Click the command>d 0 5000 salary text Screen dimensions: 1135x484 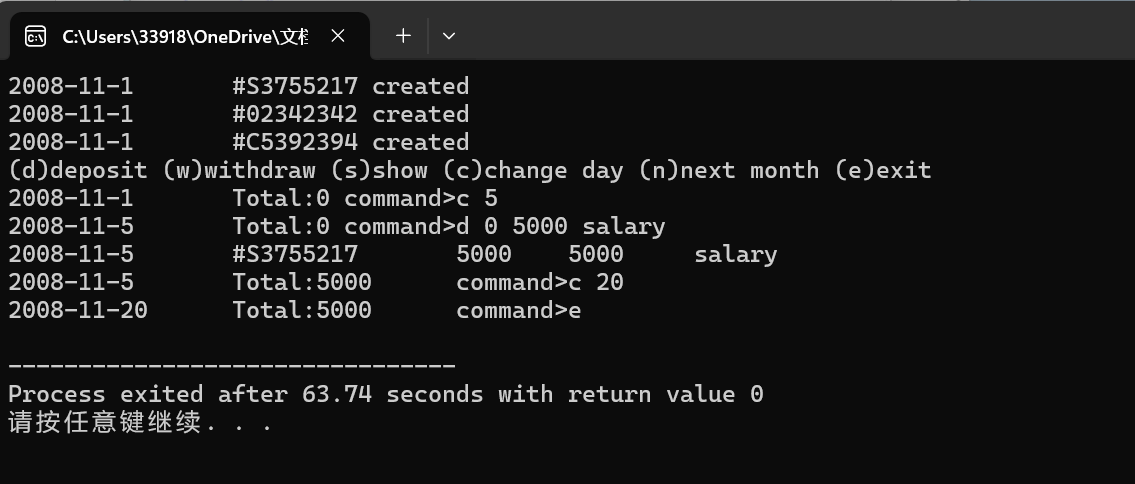pyautogui.click(x=505, y=227)
